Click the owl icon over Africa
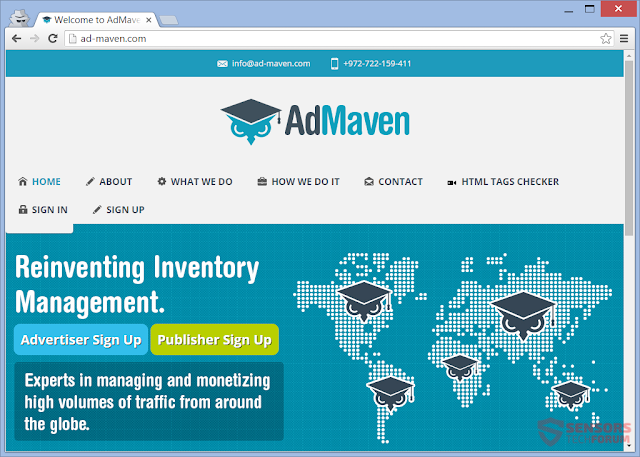This screenshot has height=457, width=640. [x=460, y=368]
